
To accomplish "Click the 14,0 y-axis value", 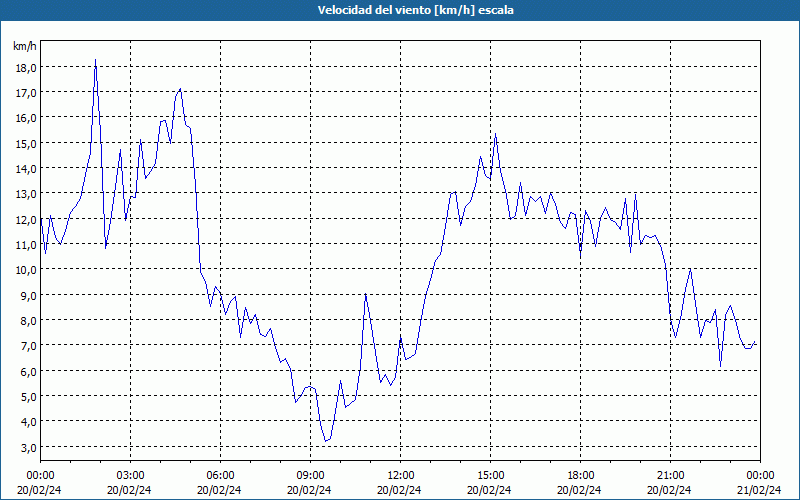I will tap(25, 168).
